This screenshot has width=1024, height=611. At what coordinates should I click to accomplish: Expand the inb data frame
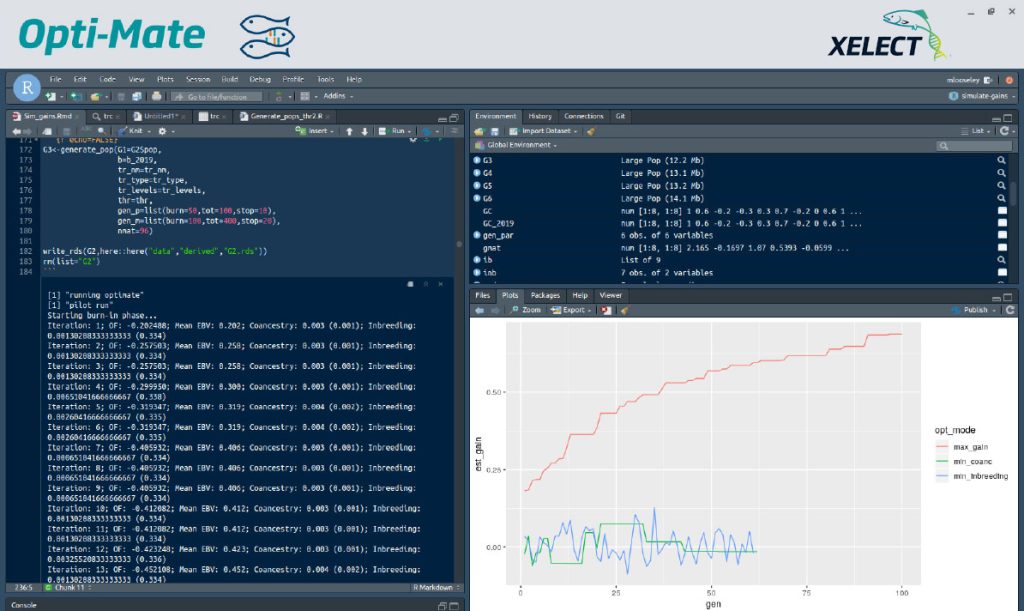coord(477,273)
